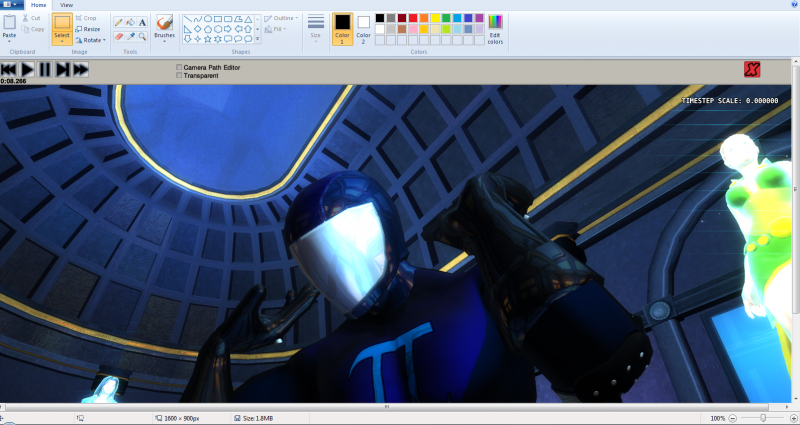Select the Color picker eyedropper
Viewport: 800px width, 425px height.
130,36
